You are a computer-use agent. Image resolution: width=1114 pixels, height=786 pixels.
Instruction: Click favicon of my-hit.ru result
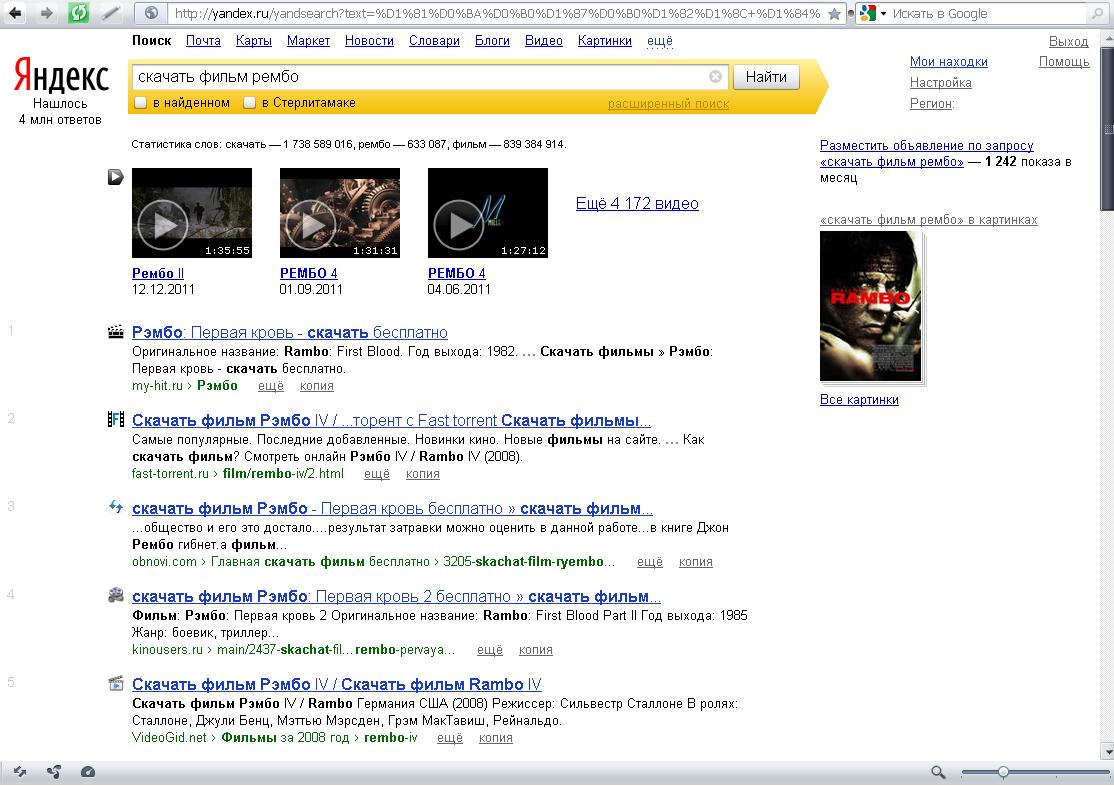pyautogui.click(x=115, y=332)
